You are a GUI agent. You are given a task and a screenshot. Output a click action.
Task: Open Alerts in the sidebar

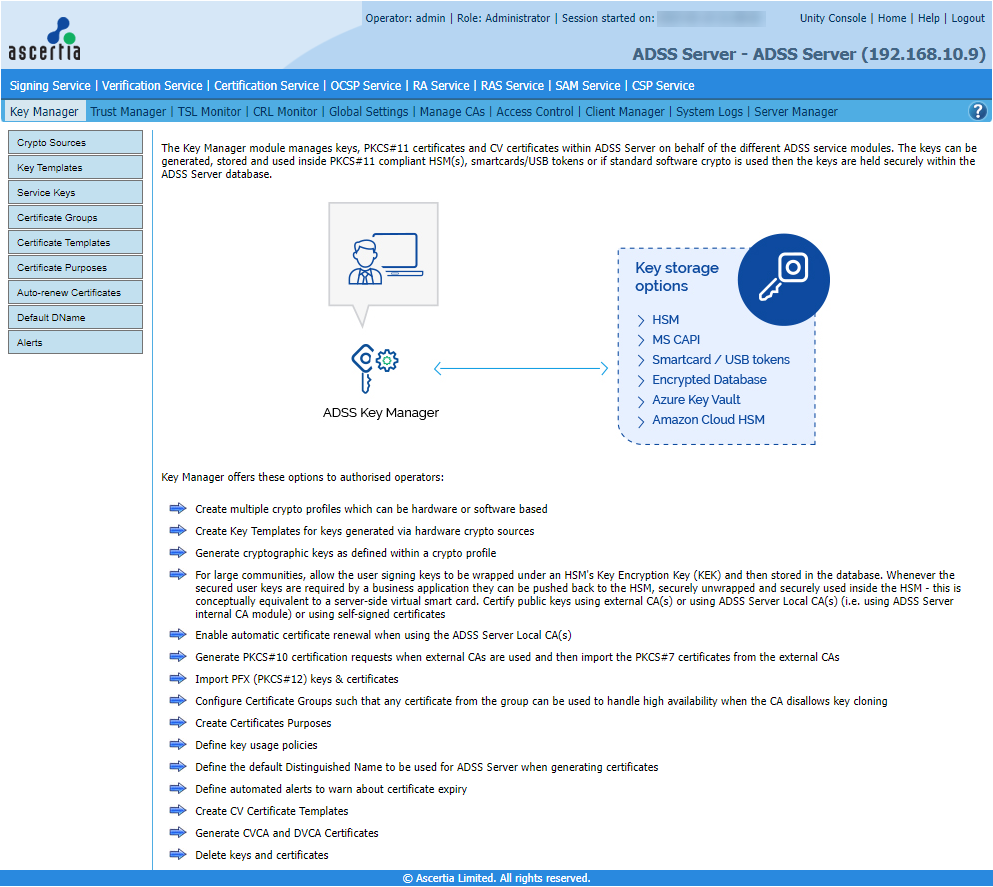click(75, 343)
